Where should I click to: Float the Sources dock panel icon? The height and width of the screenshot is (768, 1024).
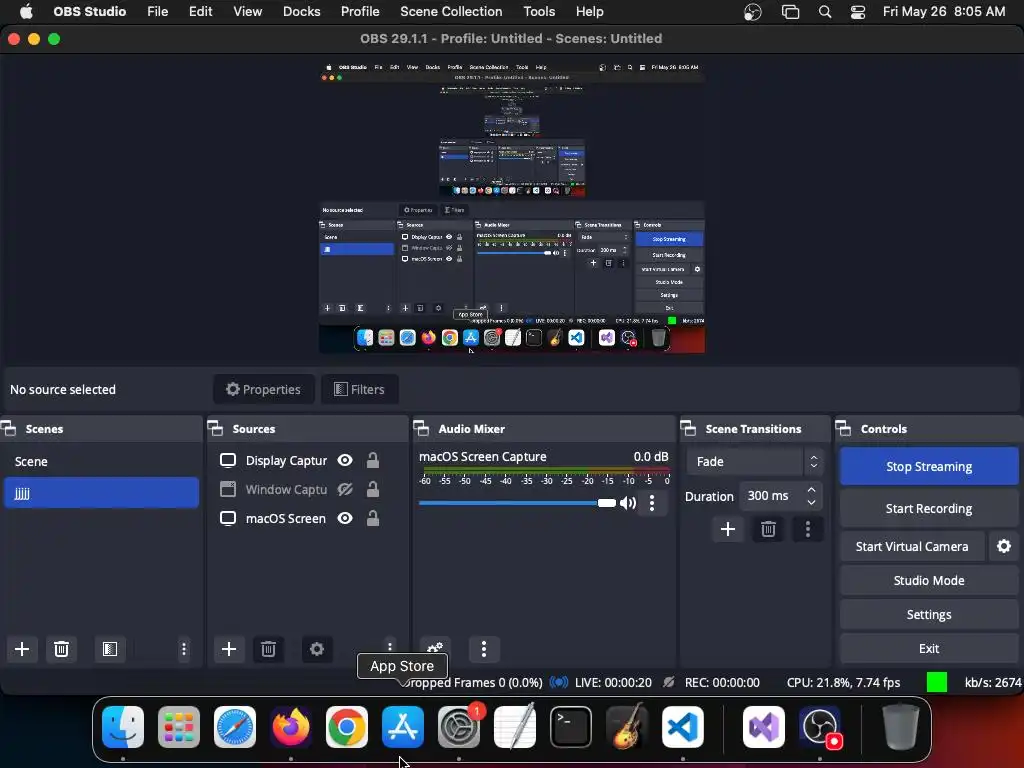(x=216, y=429)
